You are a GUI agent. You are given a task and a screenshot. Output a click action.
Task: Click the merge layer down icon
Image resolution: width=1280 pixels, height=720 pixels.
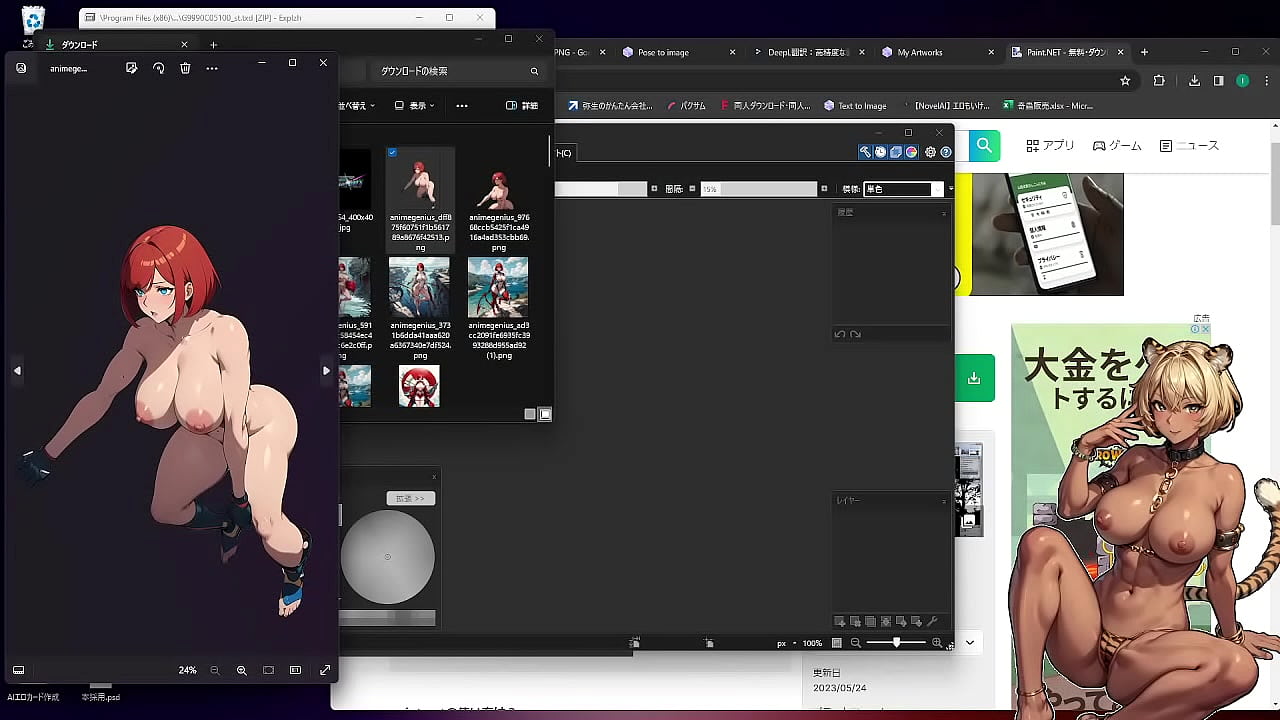(886, 622)
